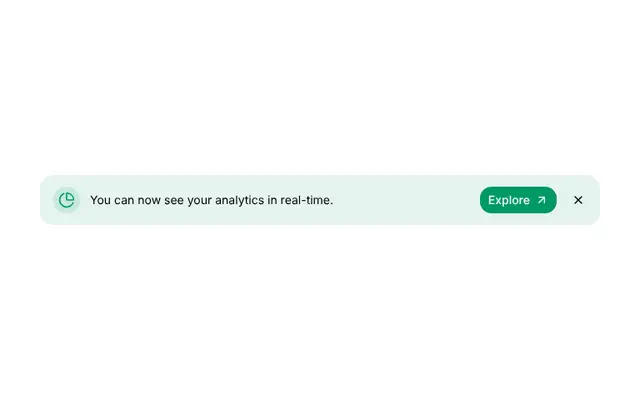Viewport: 640px width, 400px height.
Task: Click the pie chart analytics icon
Action: coord(67,200)
